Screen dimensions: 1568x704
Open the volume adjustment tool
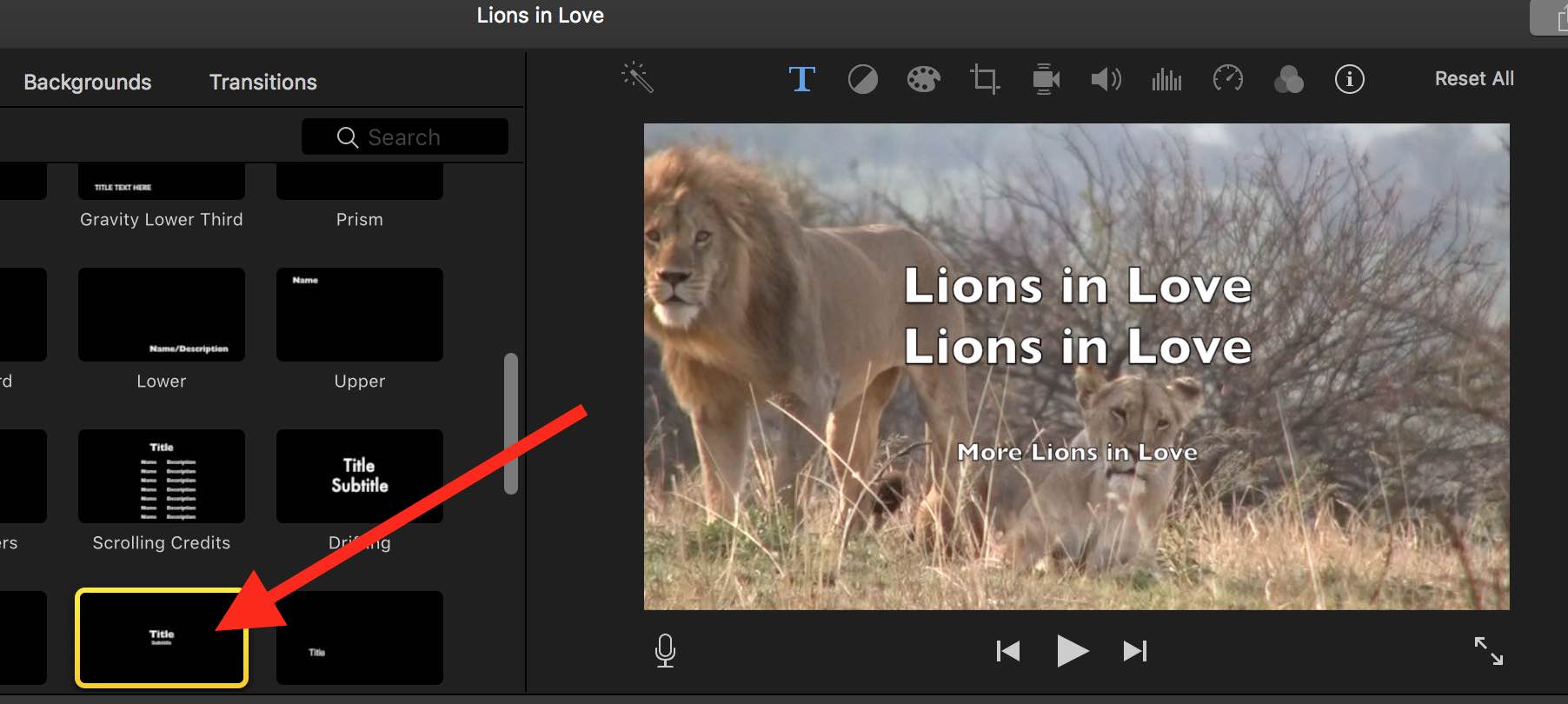point(1106,80)
